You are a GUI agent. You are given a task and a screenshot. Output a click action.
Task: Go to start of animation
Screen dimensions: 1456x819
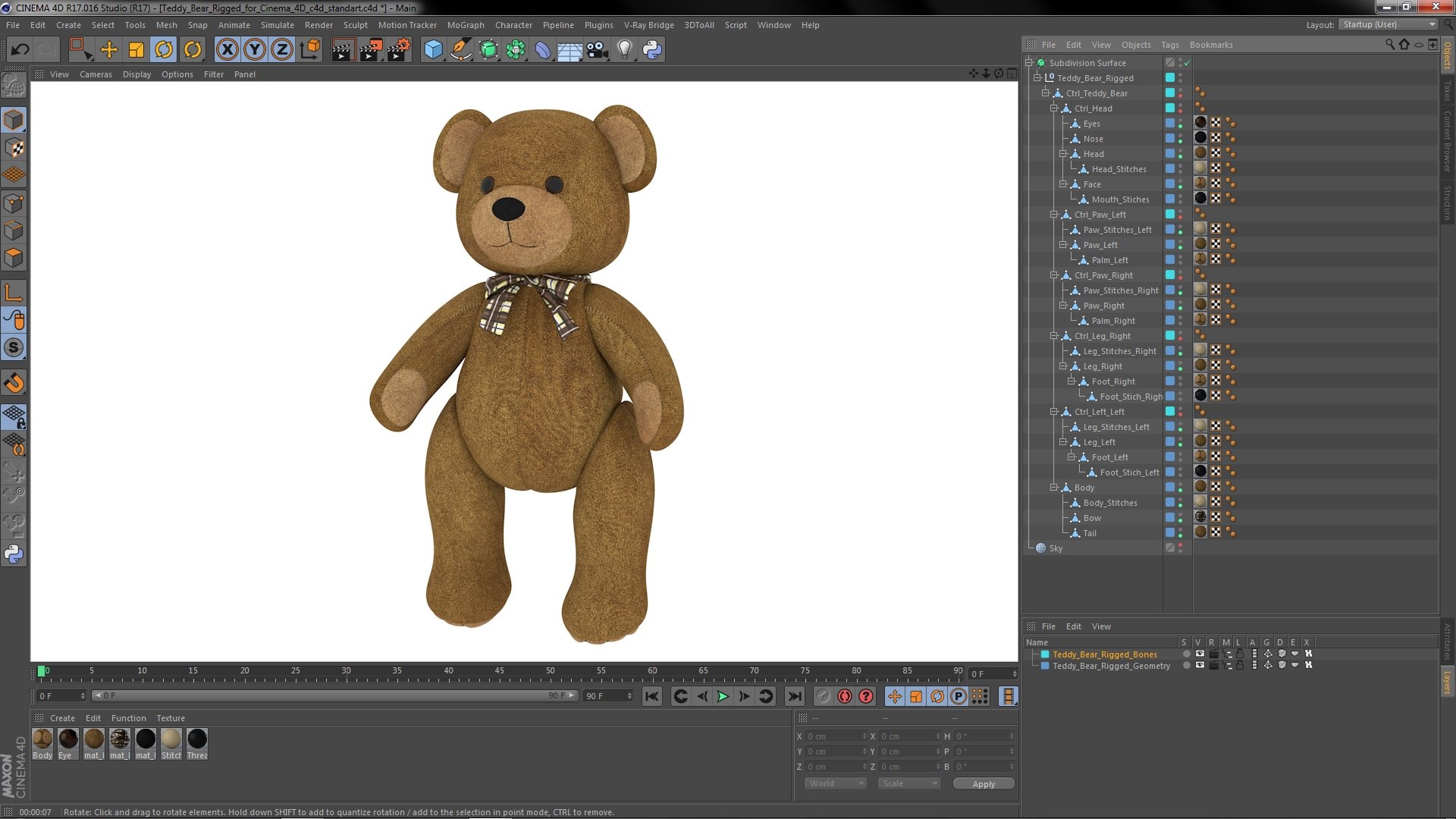pyautogui.click(x=652, y=696)
